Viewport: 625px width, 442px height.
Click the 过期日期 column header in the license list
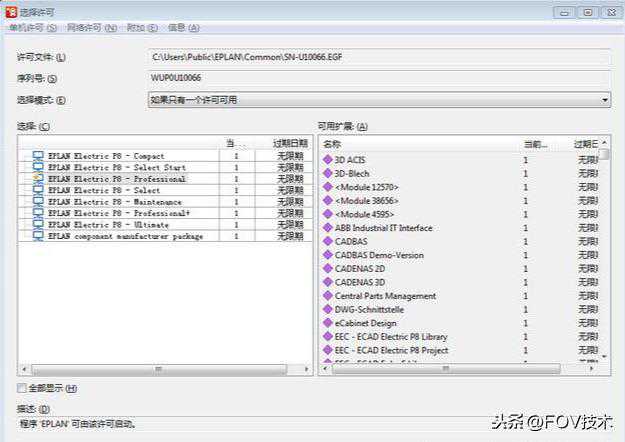(283, 144)
